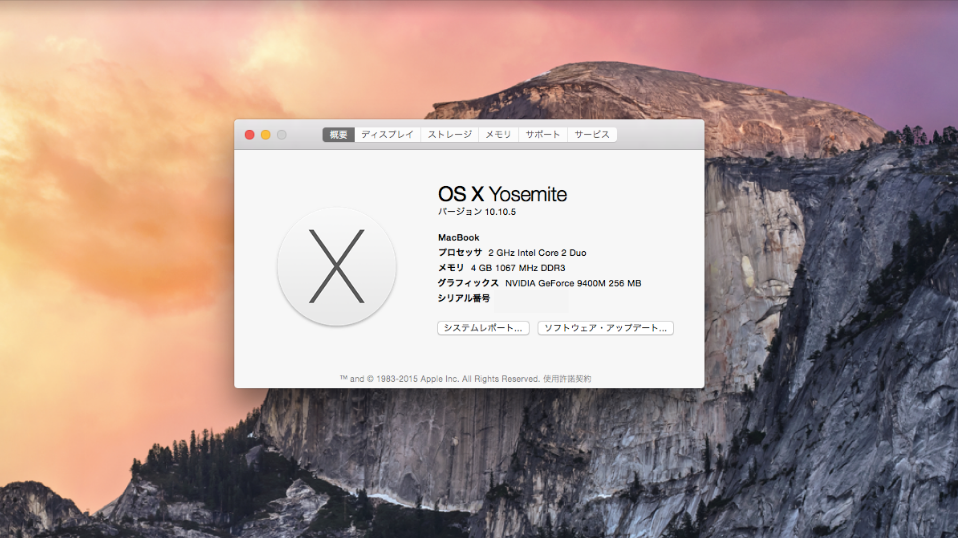
Task: Switch to the ディスプレイ tab
Action: (x=387, y=134)
